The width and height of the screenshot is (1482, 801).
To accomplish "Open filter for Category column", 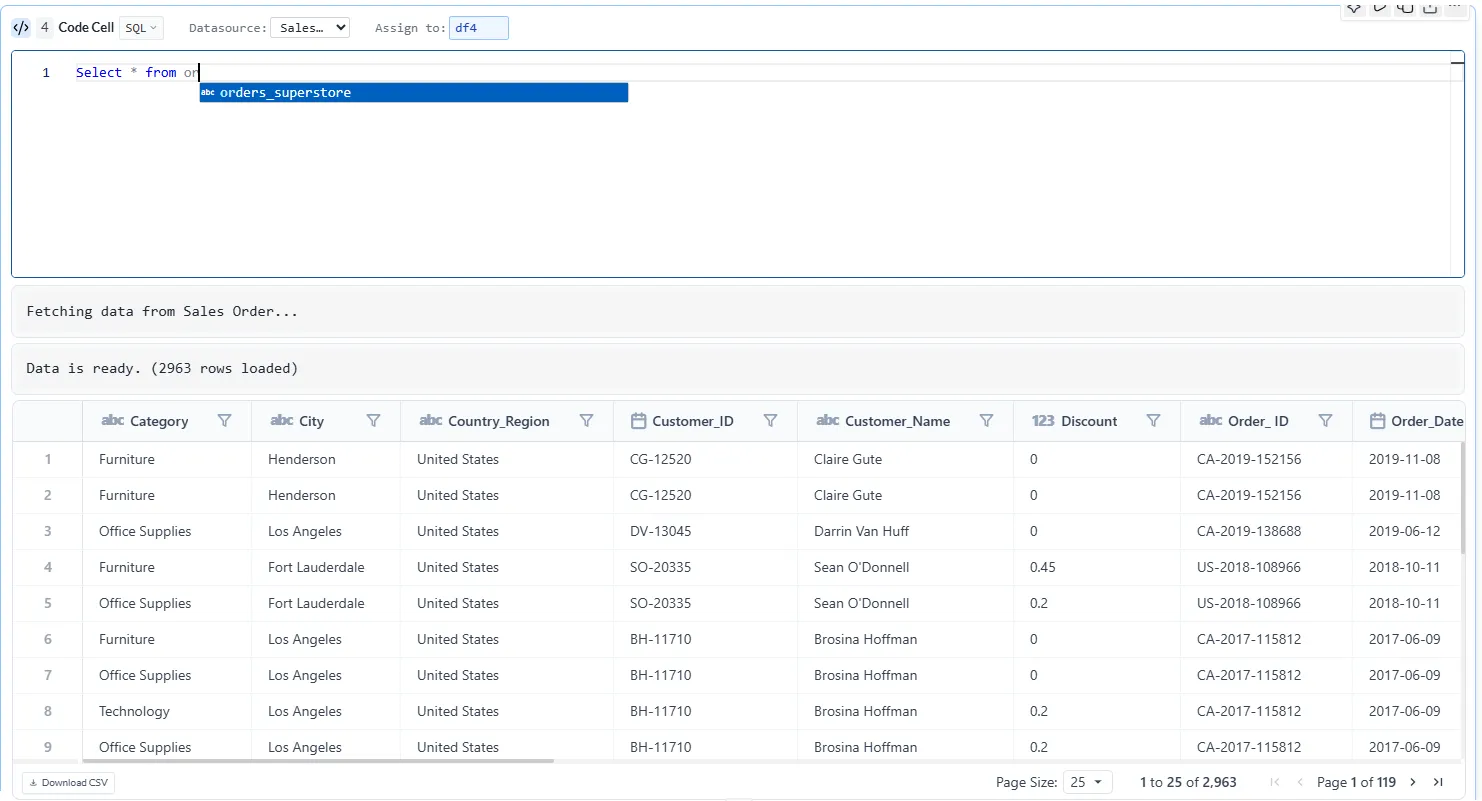I will pos(225,421).
